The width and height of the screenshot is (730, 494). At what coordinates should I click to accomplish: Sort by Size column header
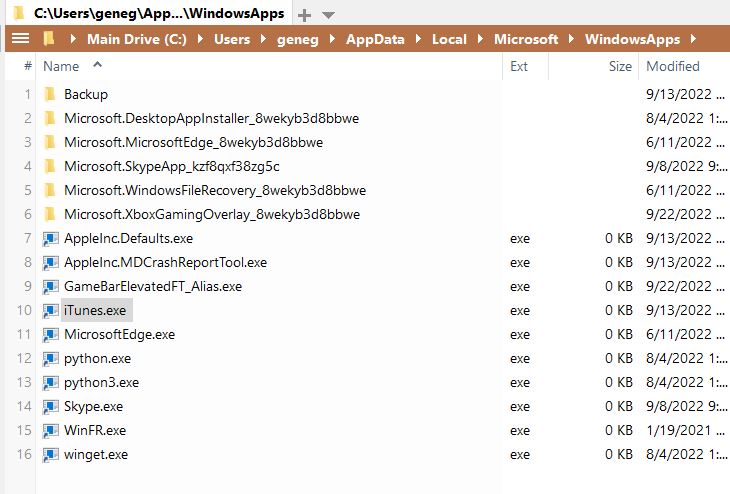point(620,66)
